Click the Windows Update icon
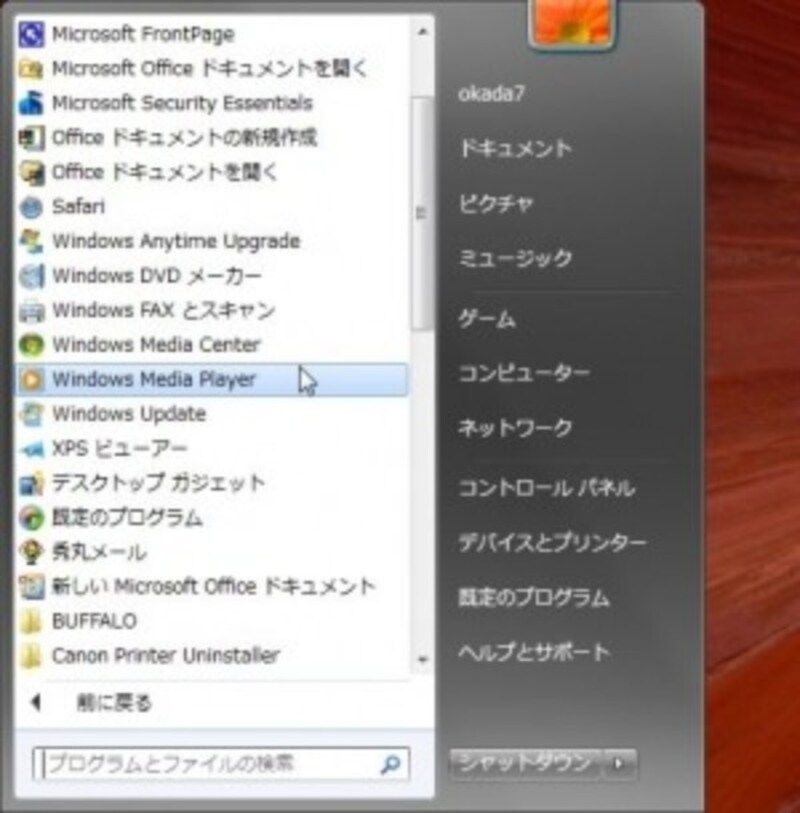 31,414
